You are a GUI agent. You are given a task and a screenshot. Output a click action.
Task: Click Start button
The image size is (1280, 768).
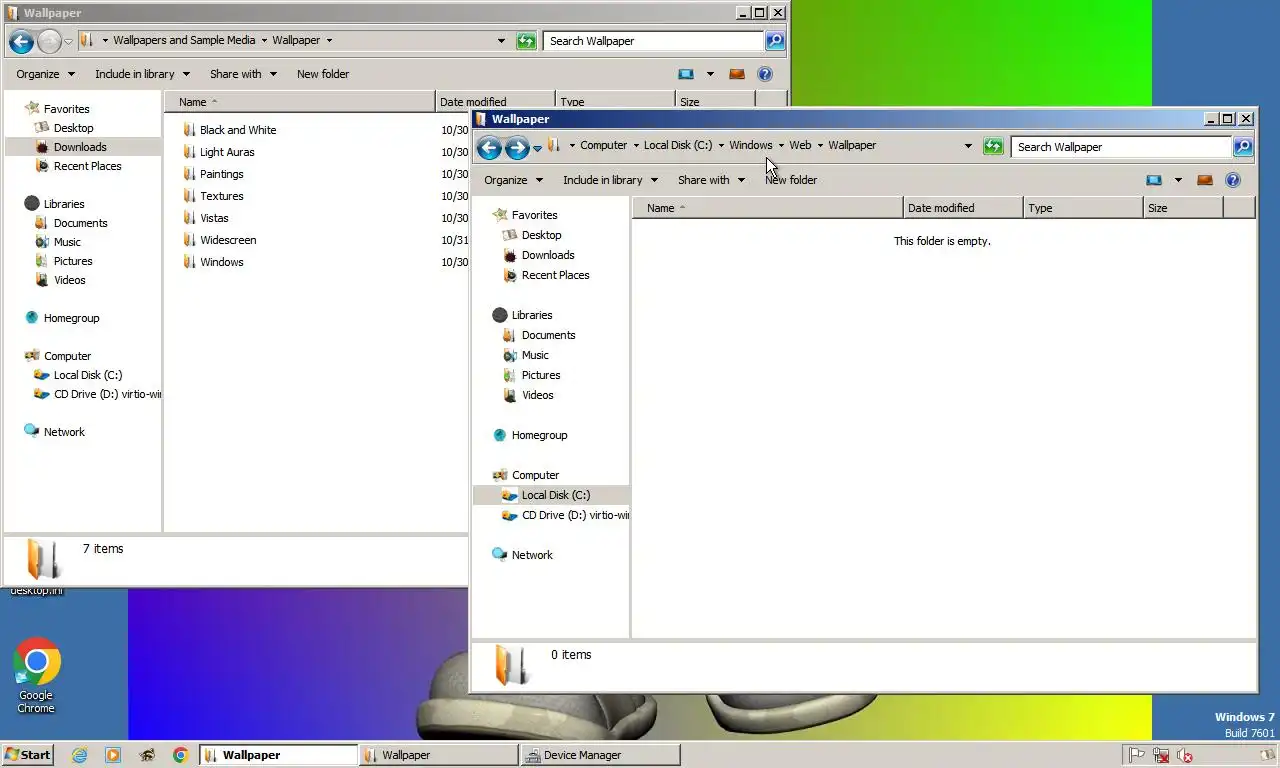tap(28, 755)
